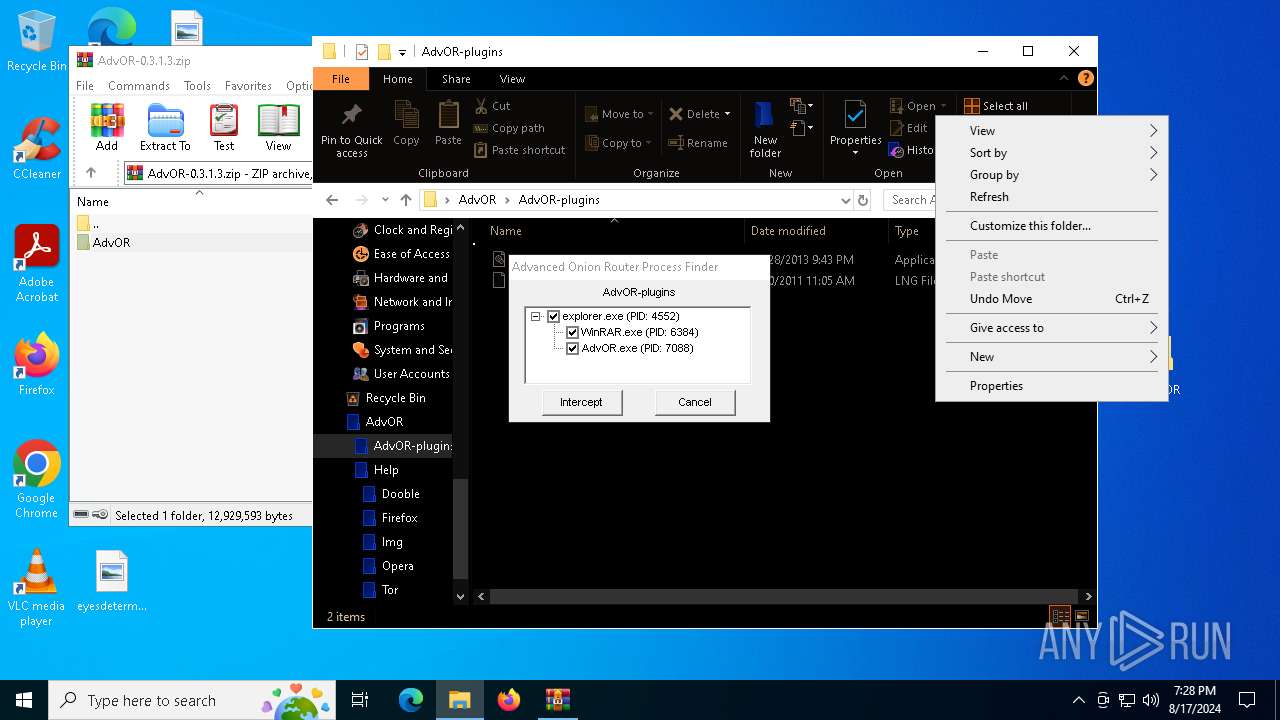This screenshot has width=1280, height=720.
Task: Click the WinRAR Extract To icon
Action: click(165, 127)
